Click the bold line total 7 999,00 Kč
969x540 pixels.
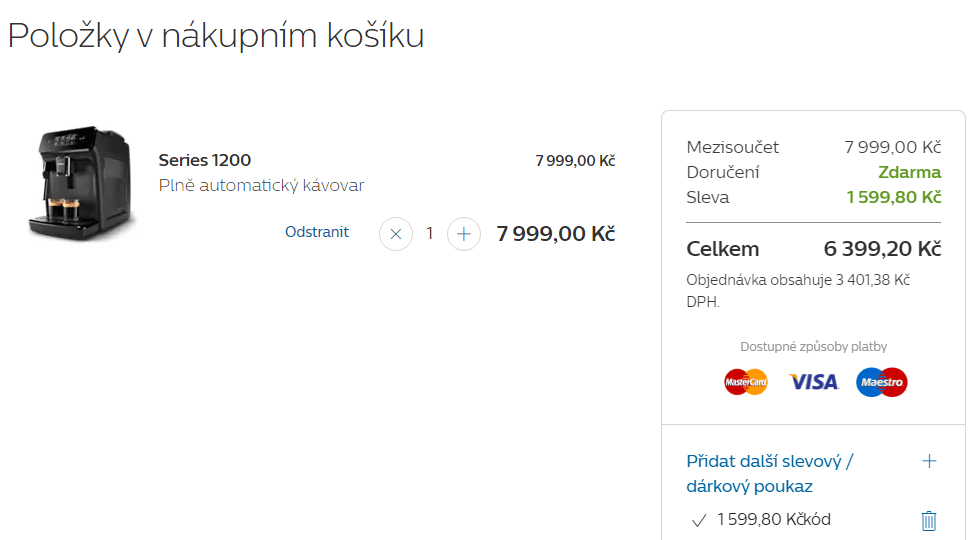(x=556, y=234)
